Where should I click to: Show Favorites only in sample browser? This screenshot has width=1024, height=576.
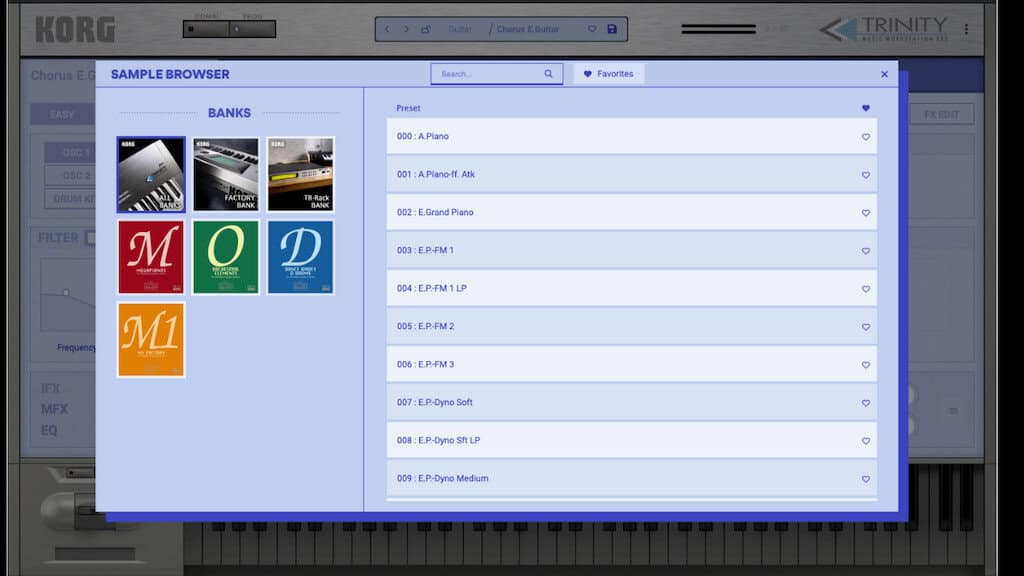[608, 74]
